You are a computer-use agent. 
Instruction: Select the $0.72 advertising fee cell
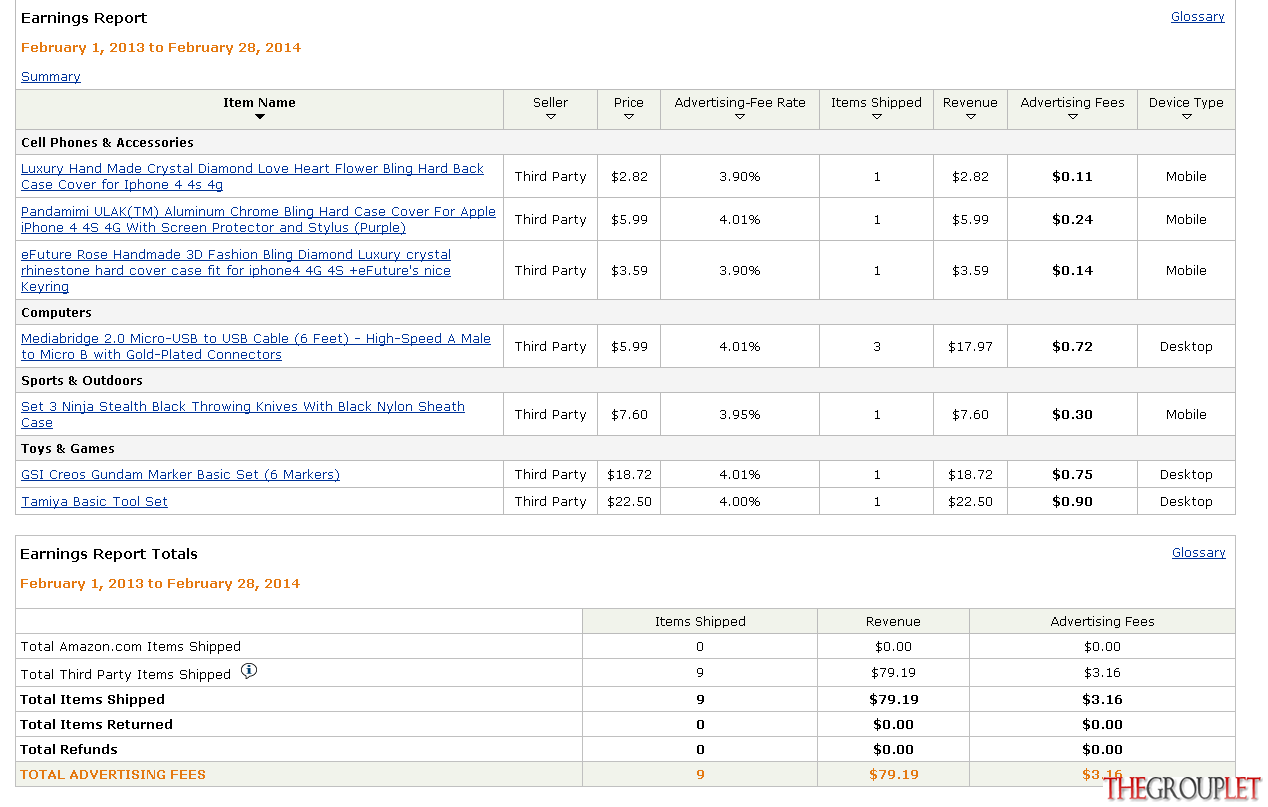pos(1072,347)
